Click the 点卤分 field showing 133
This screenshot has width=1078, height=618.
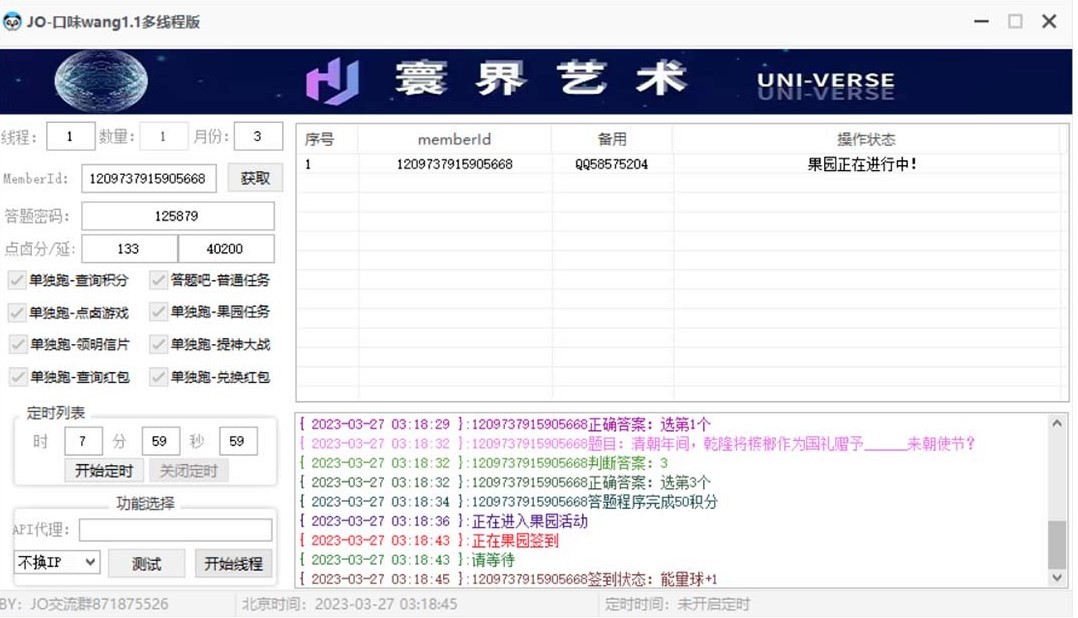pyautogui.click(x=129, y=249)
